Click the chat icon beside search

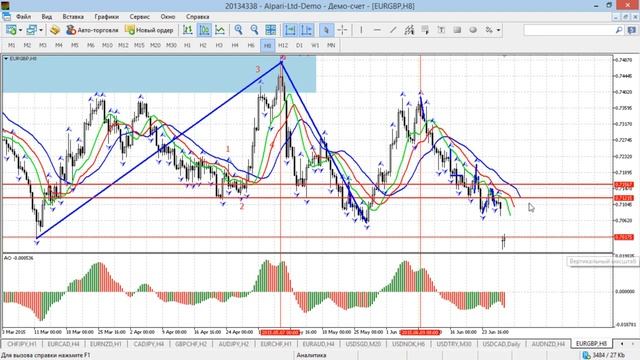(631, 30)
